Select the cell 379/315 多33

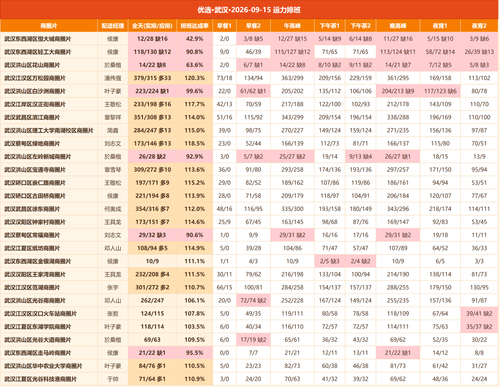152,78
